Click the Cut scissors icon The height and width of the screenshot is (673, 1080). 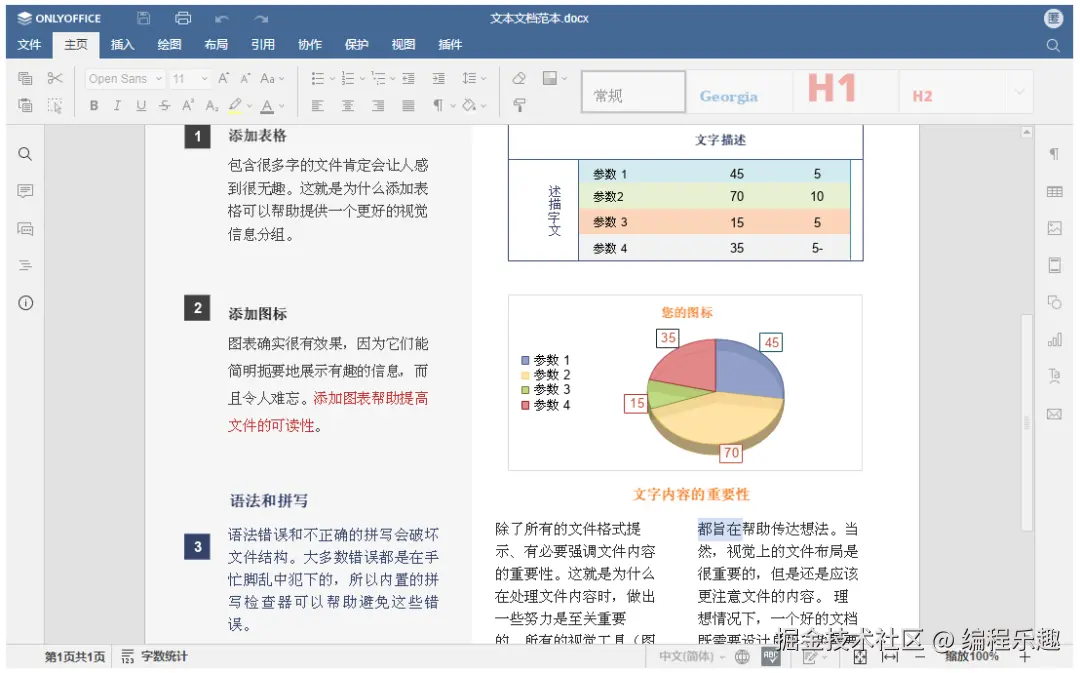55,79
